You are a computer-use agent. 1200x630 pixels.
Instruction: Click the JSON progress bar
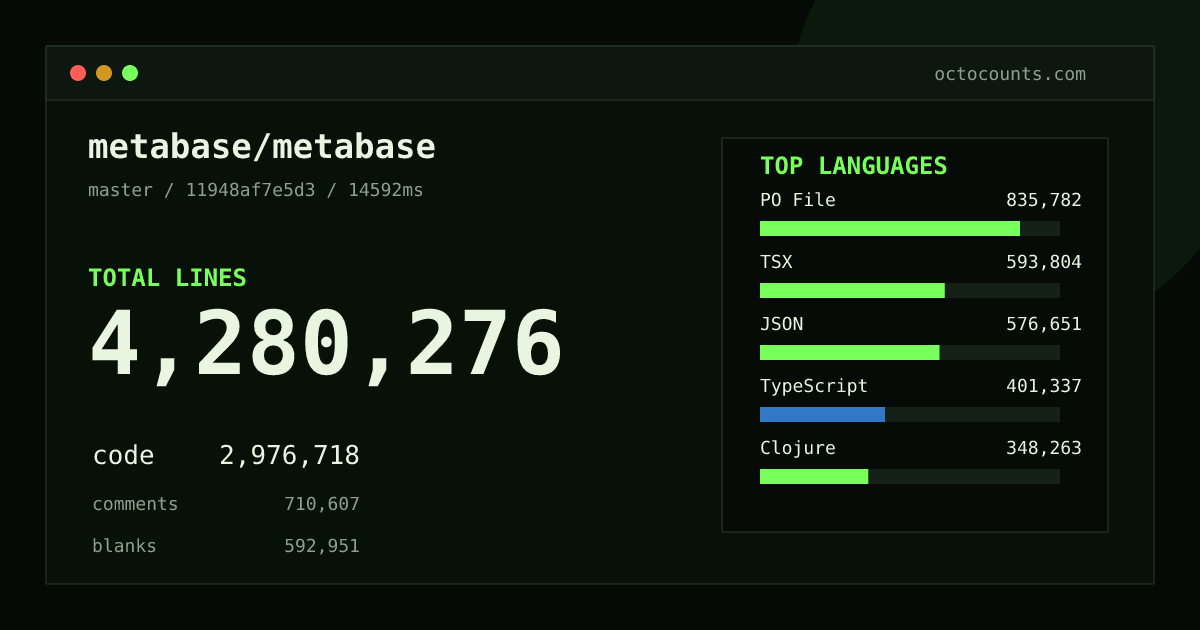(x=910, y=352)
